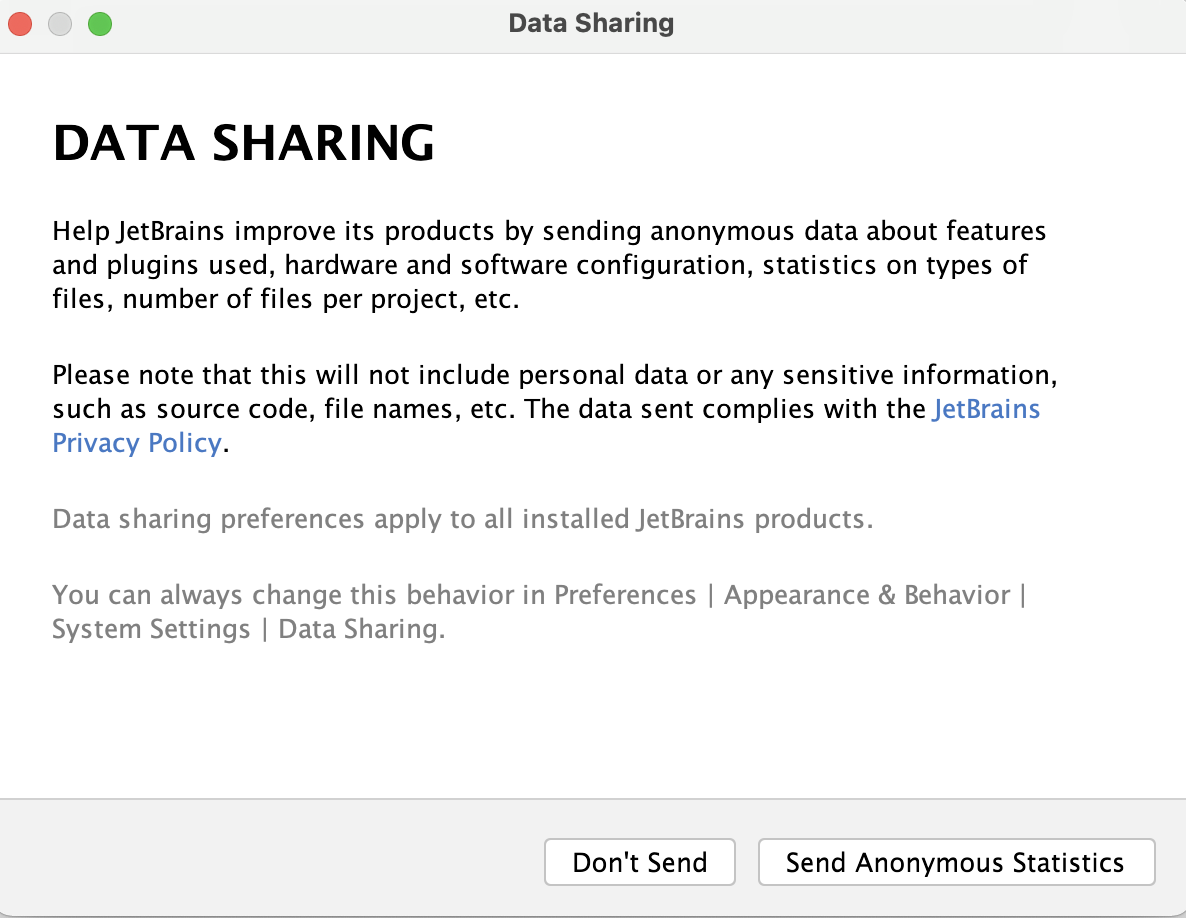Click the 'files, number of files per project' line
The height and width of the screenshot is (918, 1186).
click(286, 299)
